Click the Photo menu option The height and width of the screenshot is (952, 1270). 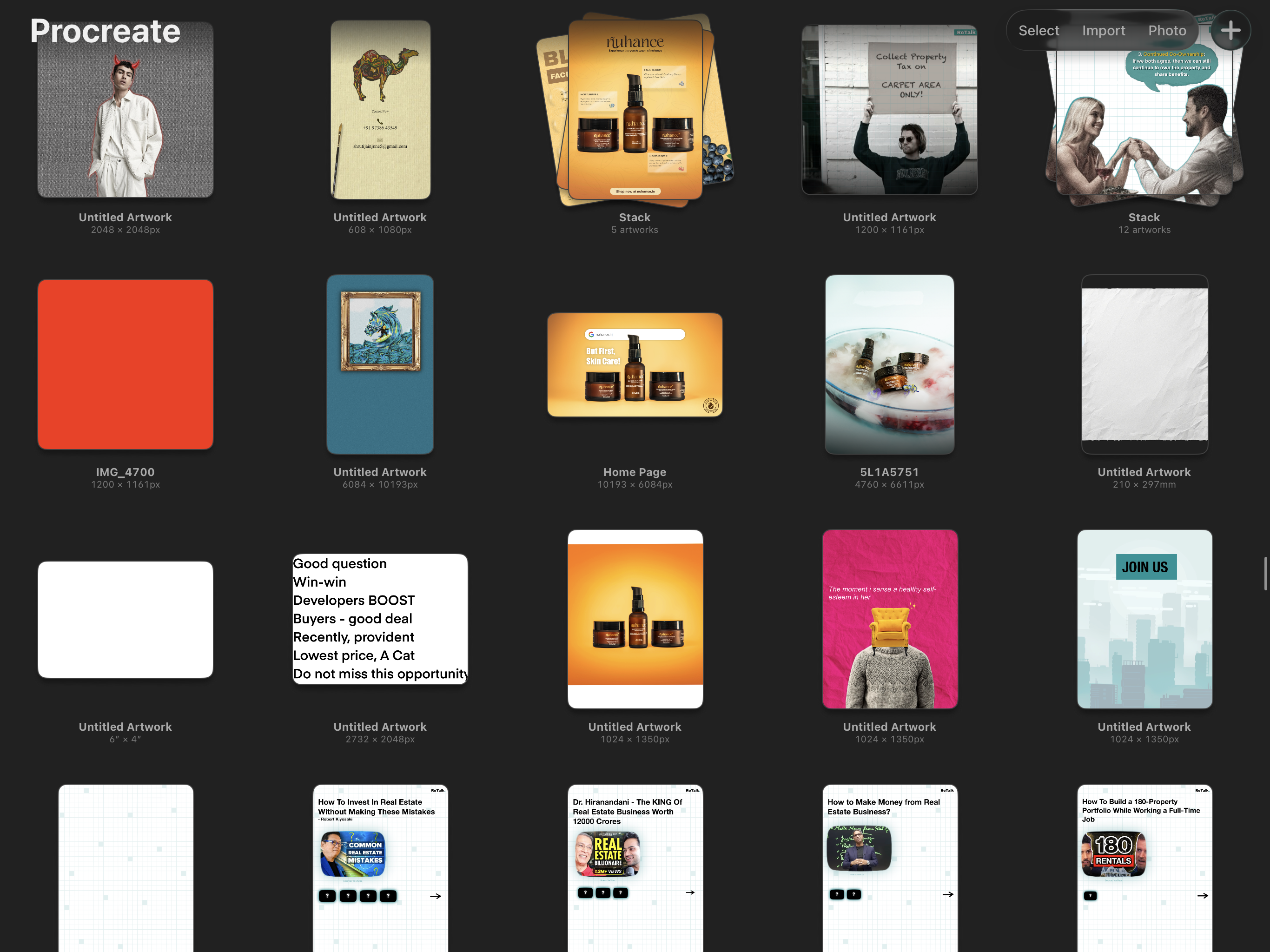(x=1167, y=30)
